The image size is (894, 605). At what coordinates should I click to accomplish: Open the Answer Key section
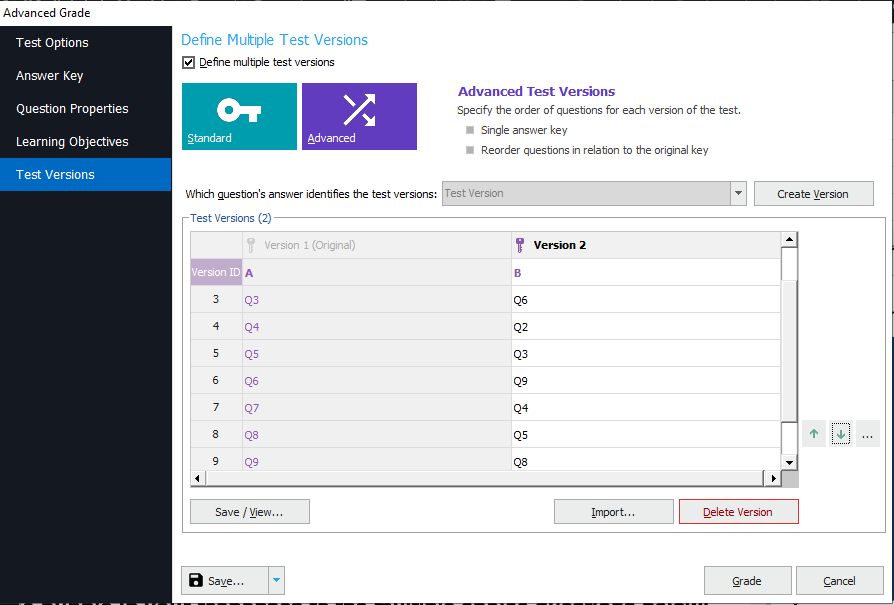tap(50, 76)
